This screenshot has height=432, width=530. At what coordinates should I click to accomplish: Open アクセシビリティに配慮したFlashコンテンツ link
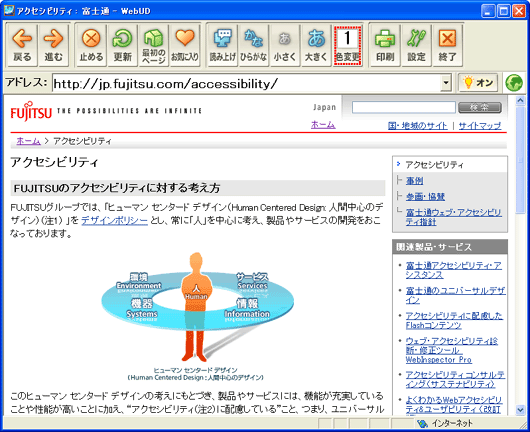[x=454, y=320]
